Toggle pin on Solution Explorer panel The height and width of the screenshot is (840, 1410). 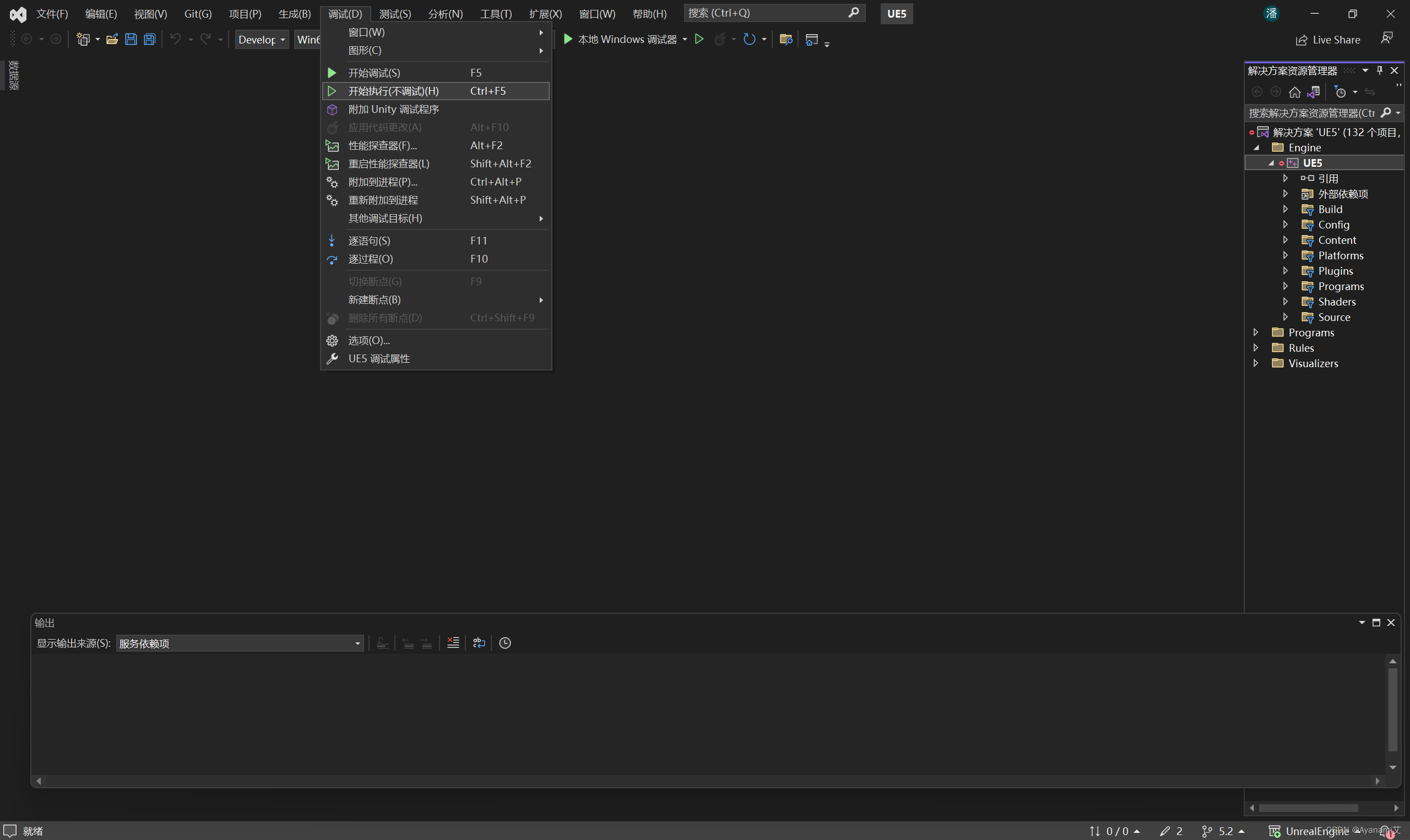coord(1380,70)
